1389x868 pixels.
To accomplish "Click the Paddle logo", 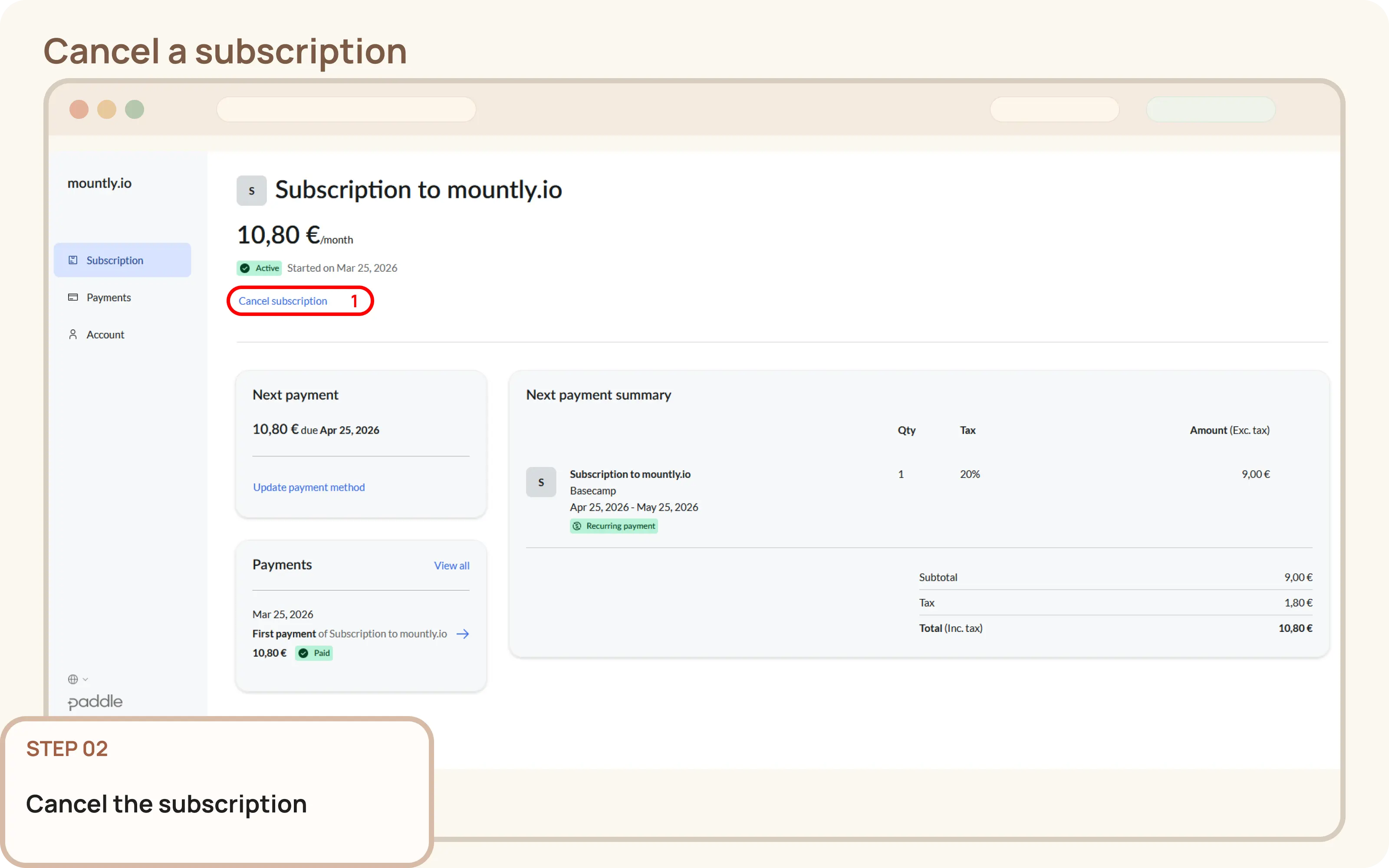I will (x=95, y=701).
